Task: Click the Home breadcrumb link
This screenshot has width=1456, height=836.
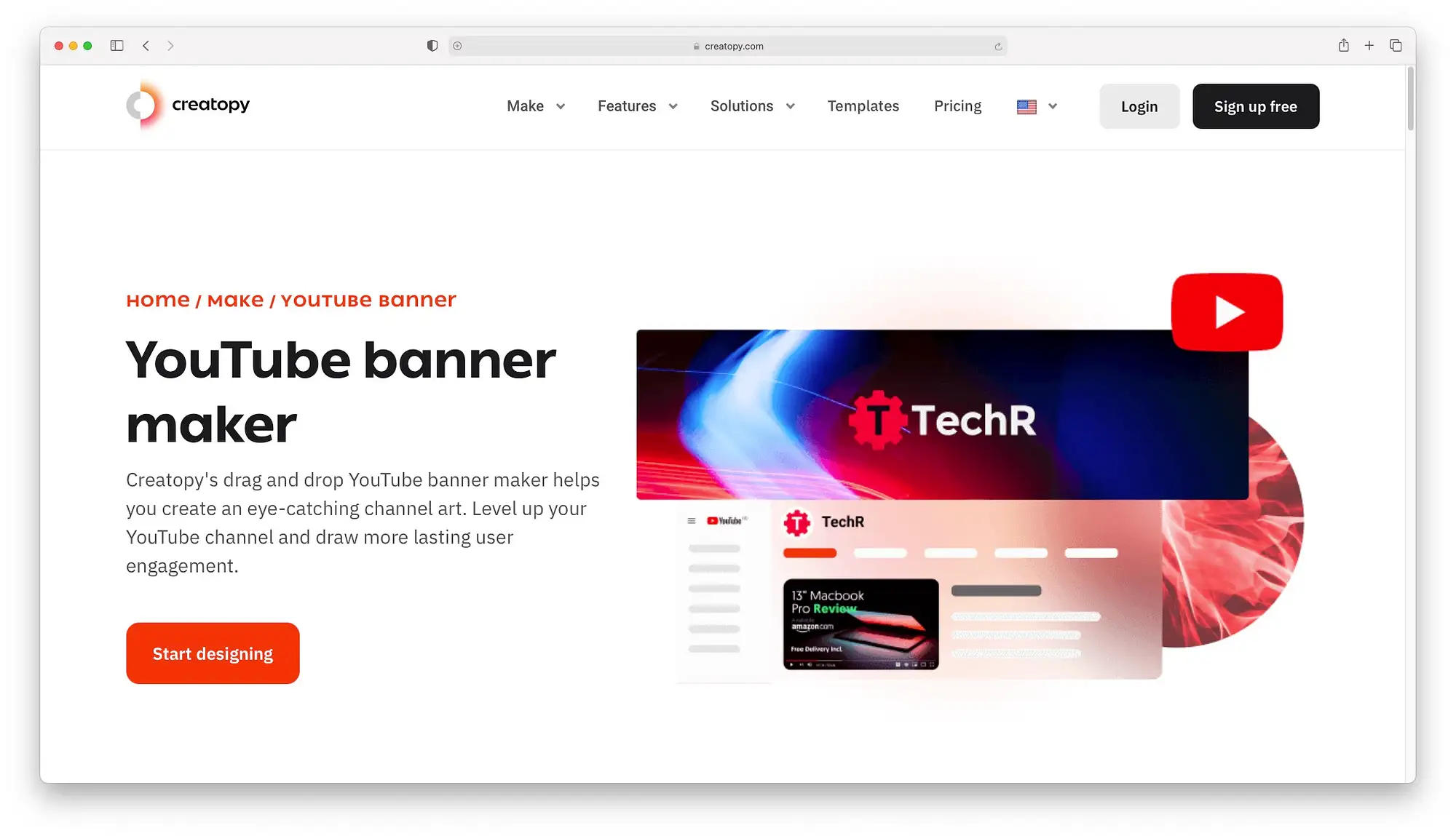Action: pyautogui.click(x=158, y=299)
